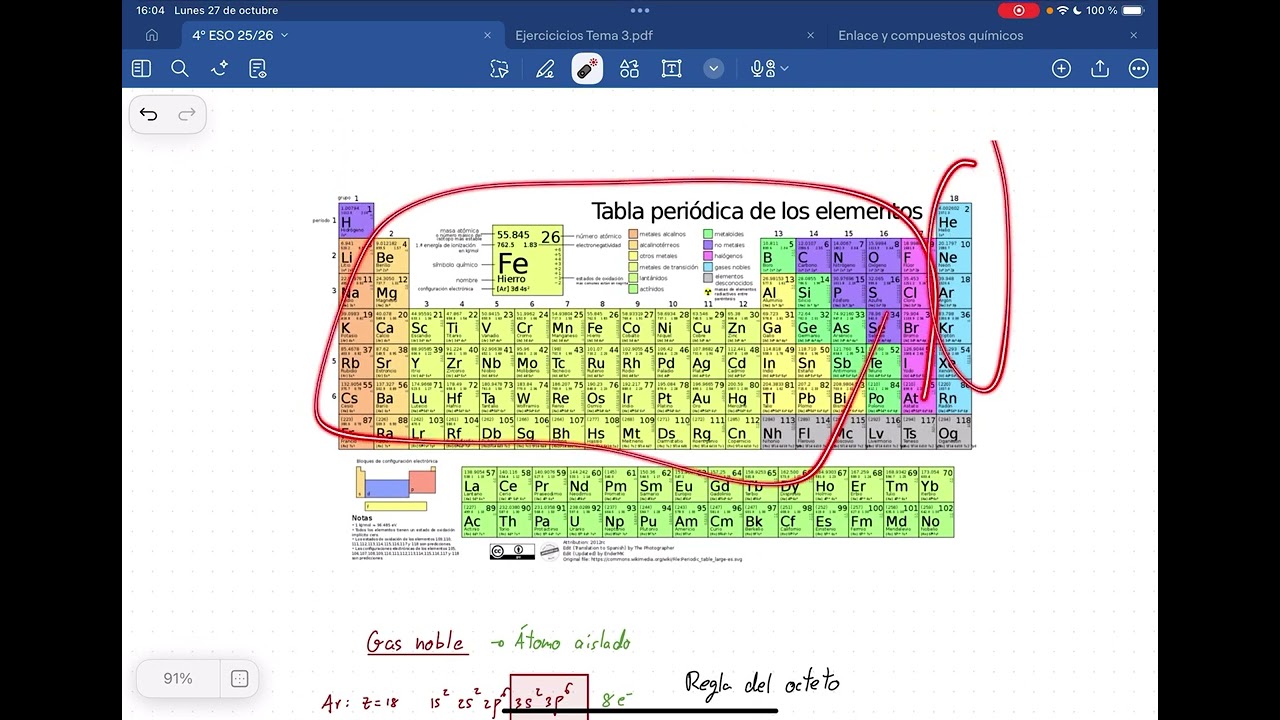Open the page view icon beside zoom
This screenshot has height=720, width=1280.
239,679
